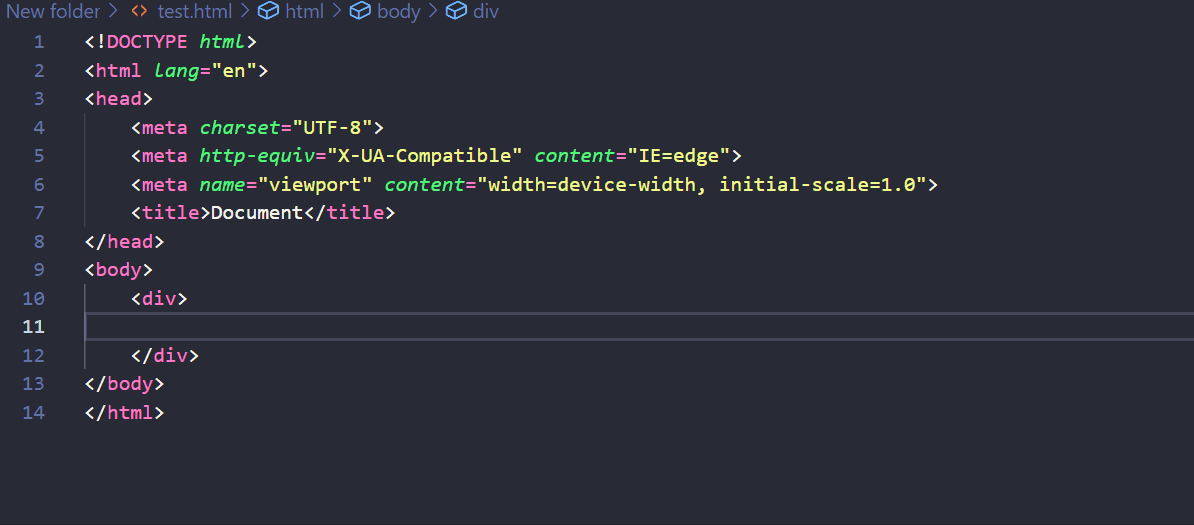Click the opening head tag on line 3
This screenshot has width=1194, height=525.
coord(119,99)
